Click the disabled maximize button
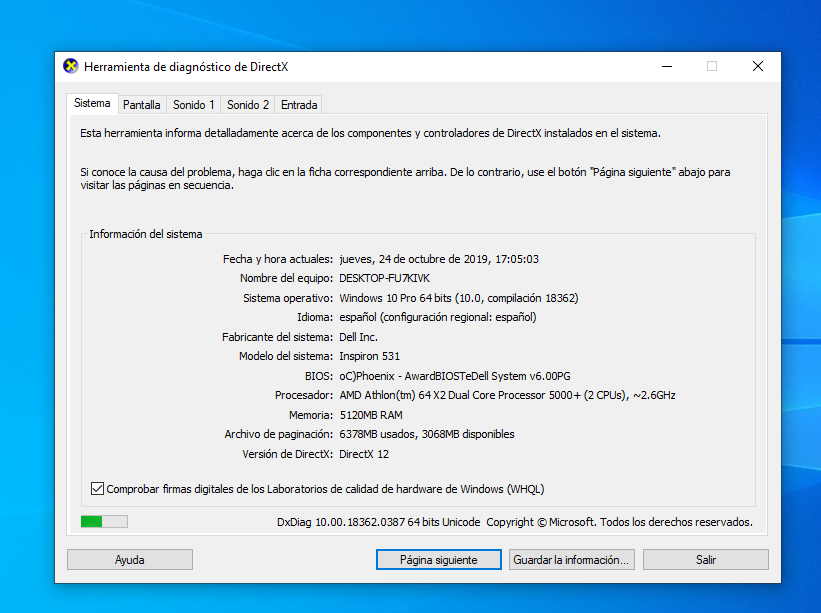821x613 pixels. point(712,66)
